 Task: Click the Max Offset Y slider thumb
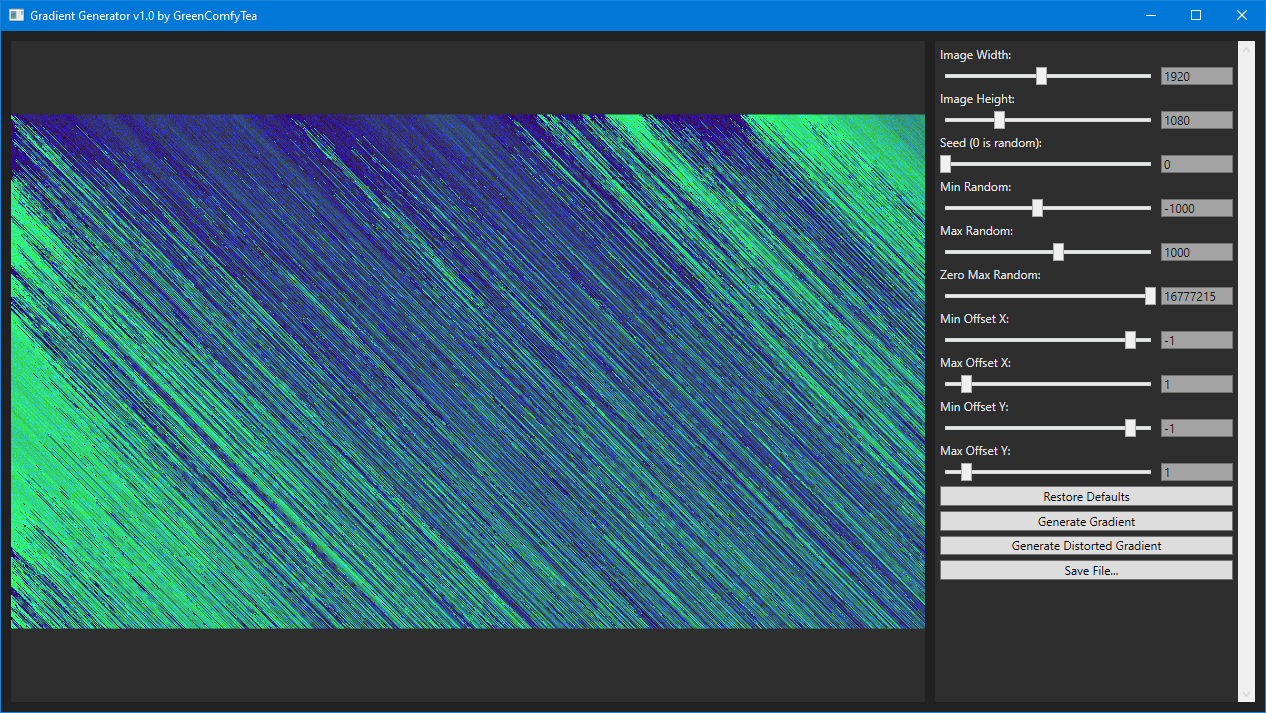tap(966, 472)
